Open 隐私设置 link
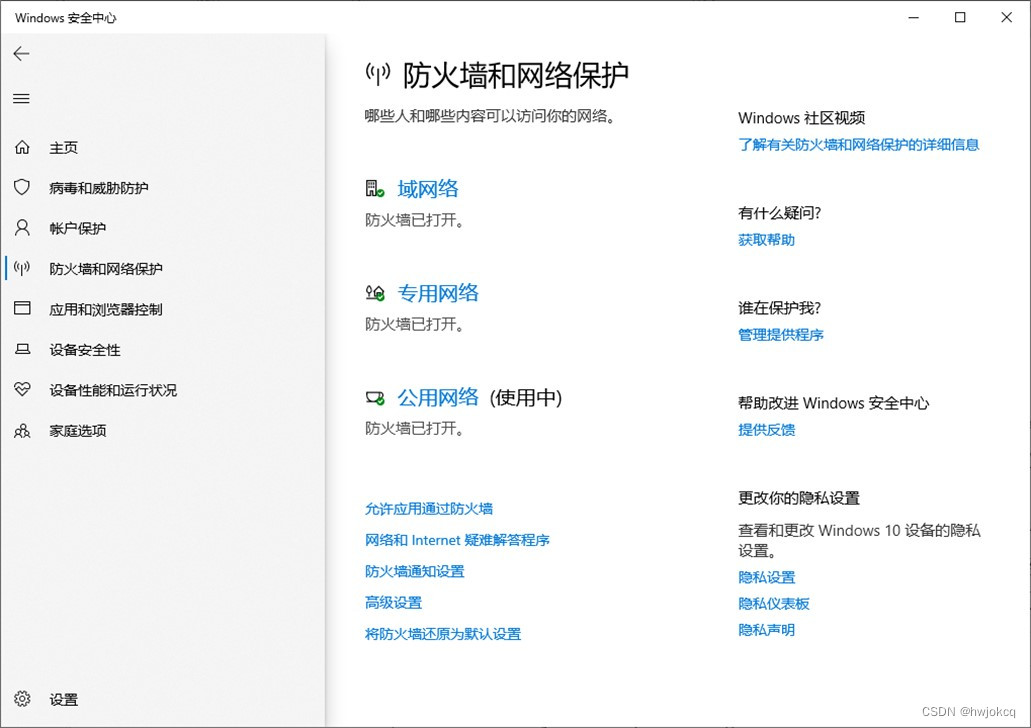The height and width of the screenshot is (728, 1031). [x=766, y=577]
